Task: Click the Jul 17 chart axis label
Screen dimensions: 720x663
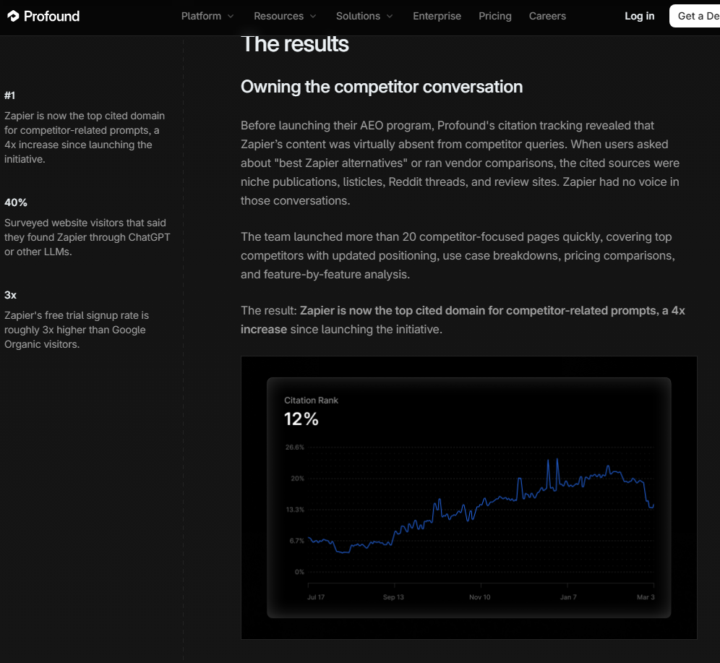Action: click(316, 597)
